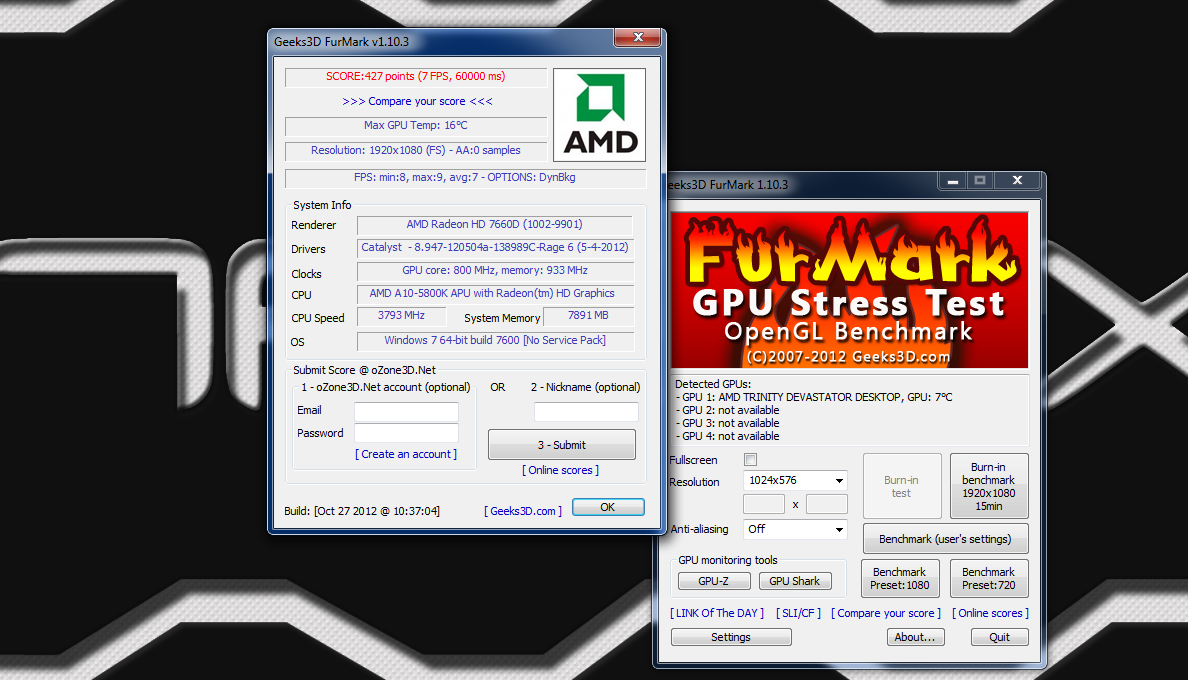Click the Nickname (optional) input field
This screenshot has width=1188, height=680.
pos(586,411)
